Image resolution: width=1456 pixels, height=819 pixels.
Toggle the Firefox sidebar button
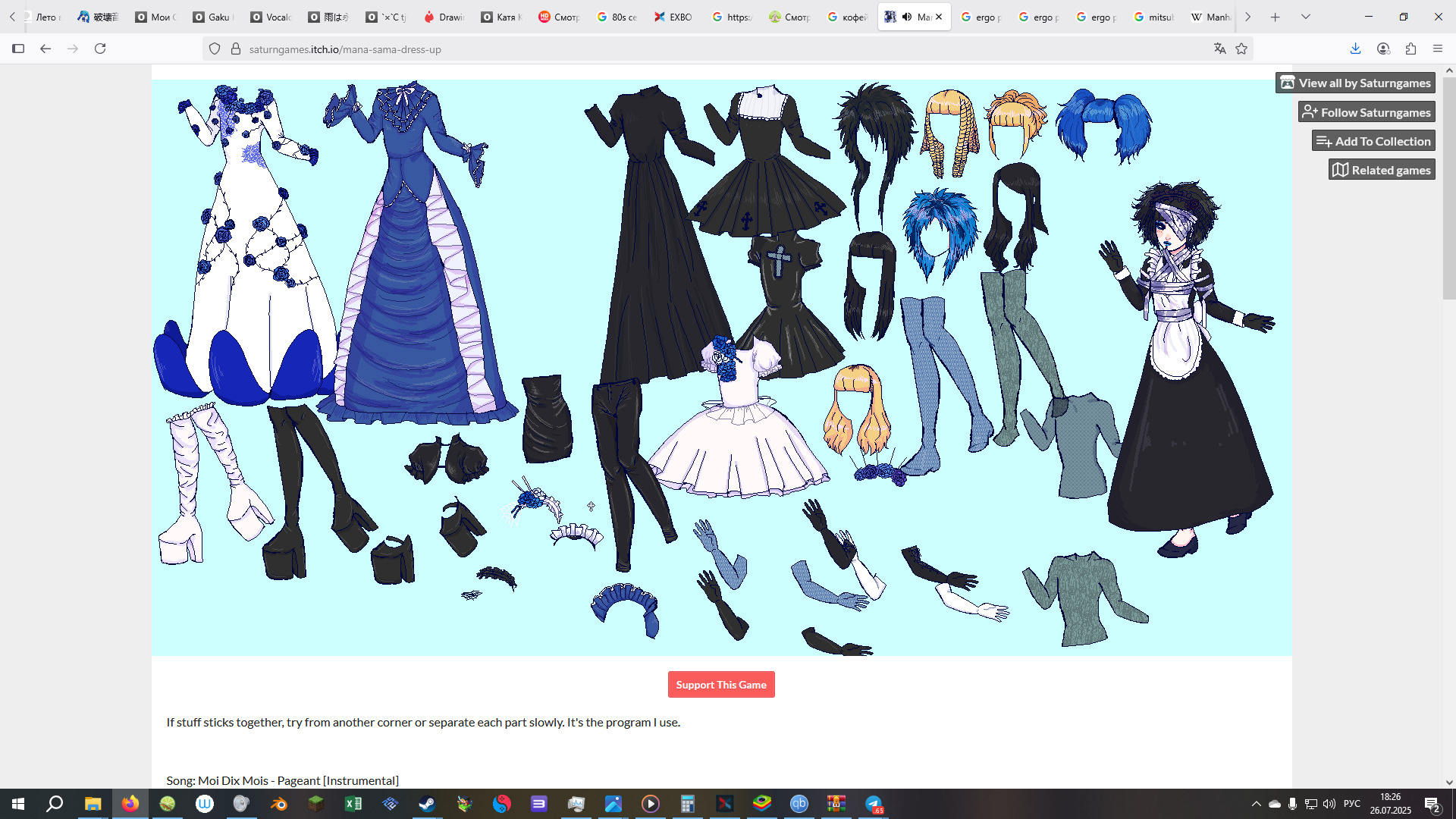(18, 49)
